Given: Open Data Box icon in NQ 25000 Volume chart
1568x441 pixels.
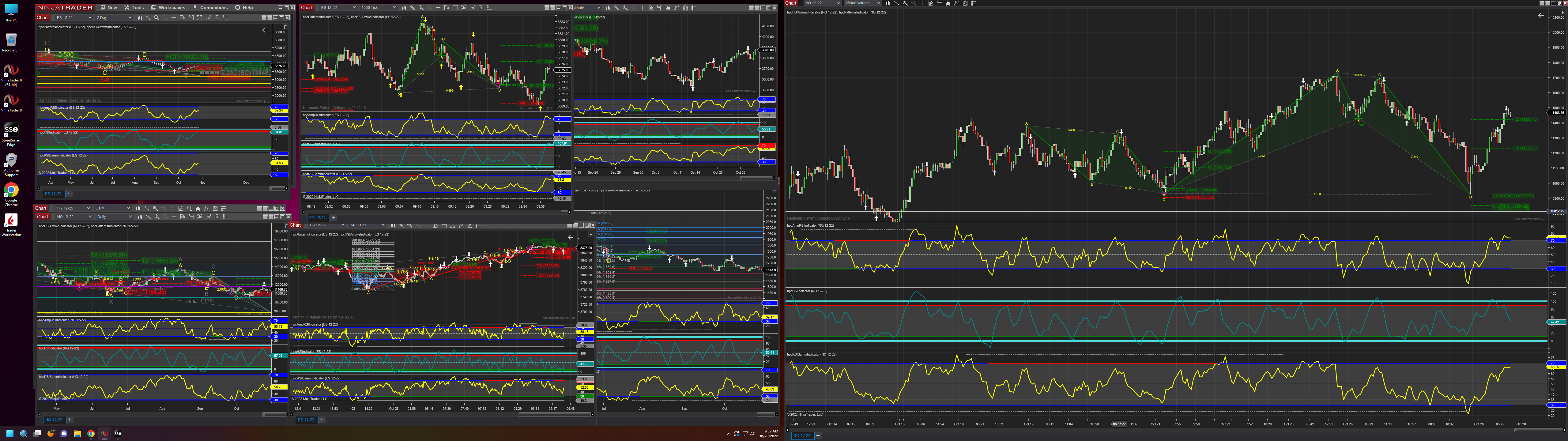Looking at the screenshot, I should [x=931, y=3].
